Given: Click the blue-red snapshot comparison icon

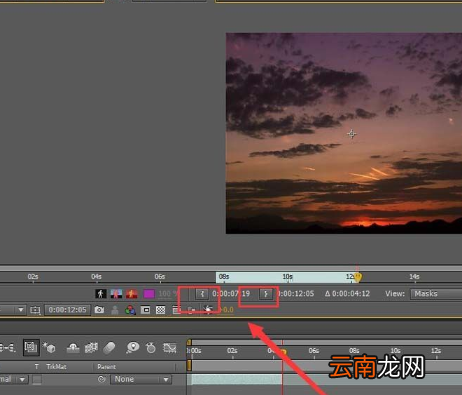Looking at the screenshot, I should pos(116,294).
